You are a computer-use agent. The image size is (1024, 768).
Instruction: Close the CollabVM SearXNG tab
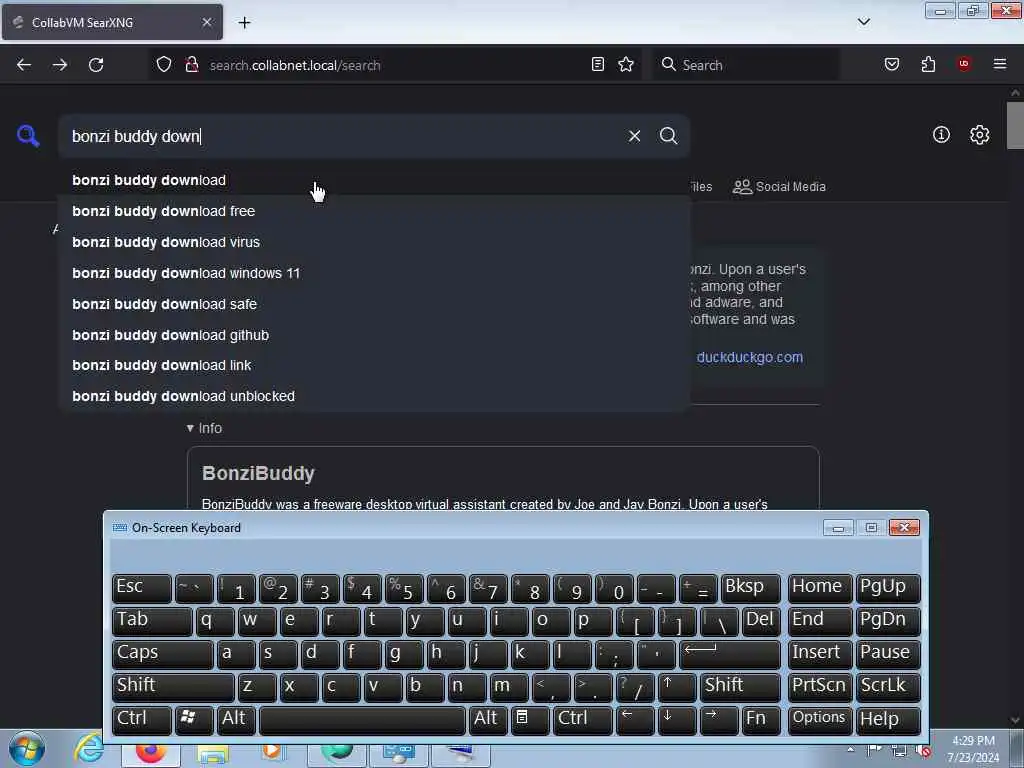[206, 22]
